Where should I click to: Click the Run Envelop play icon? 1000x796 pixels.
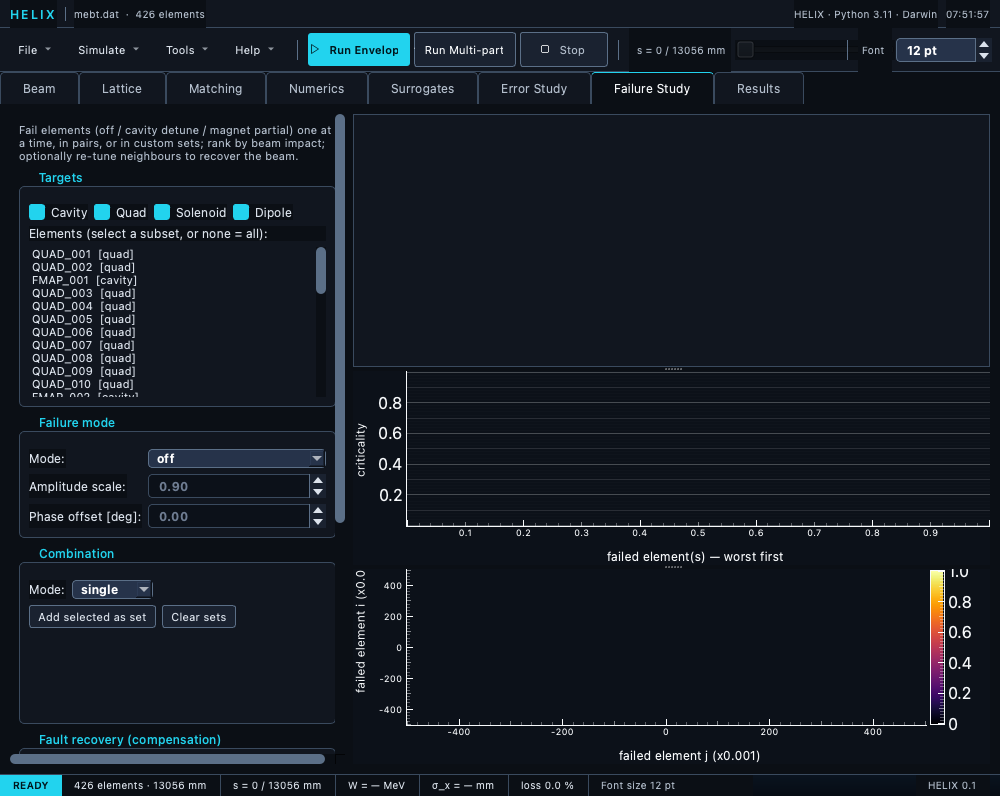[x=315, y=49]
